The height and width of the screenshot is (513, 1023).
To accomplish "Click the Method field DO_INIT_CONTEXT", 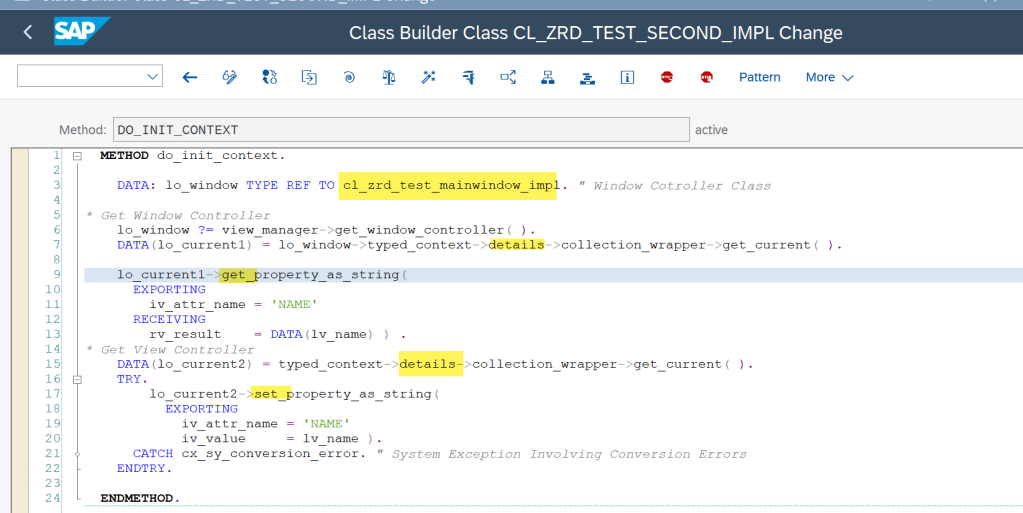I will (x=401, y=129).
